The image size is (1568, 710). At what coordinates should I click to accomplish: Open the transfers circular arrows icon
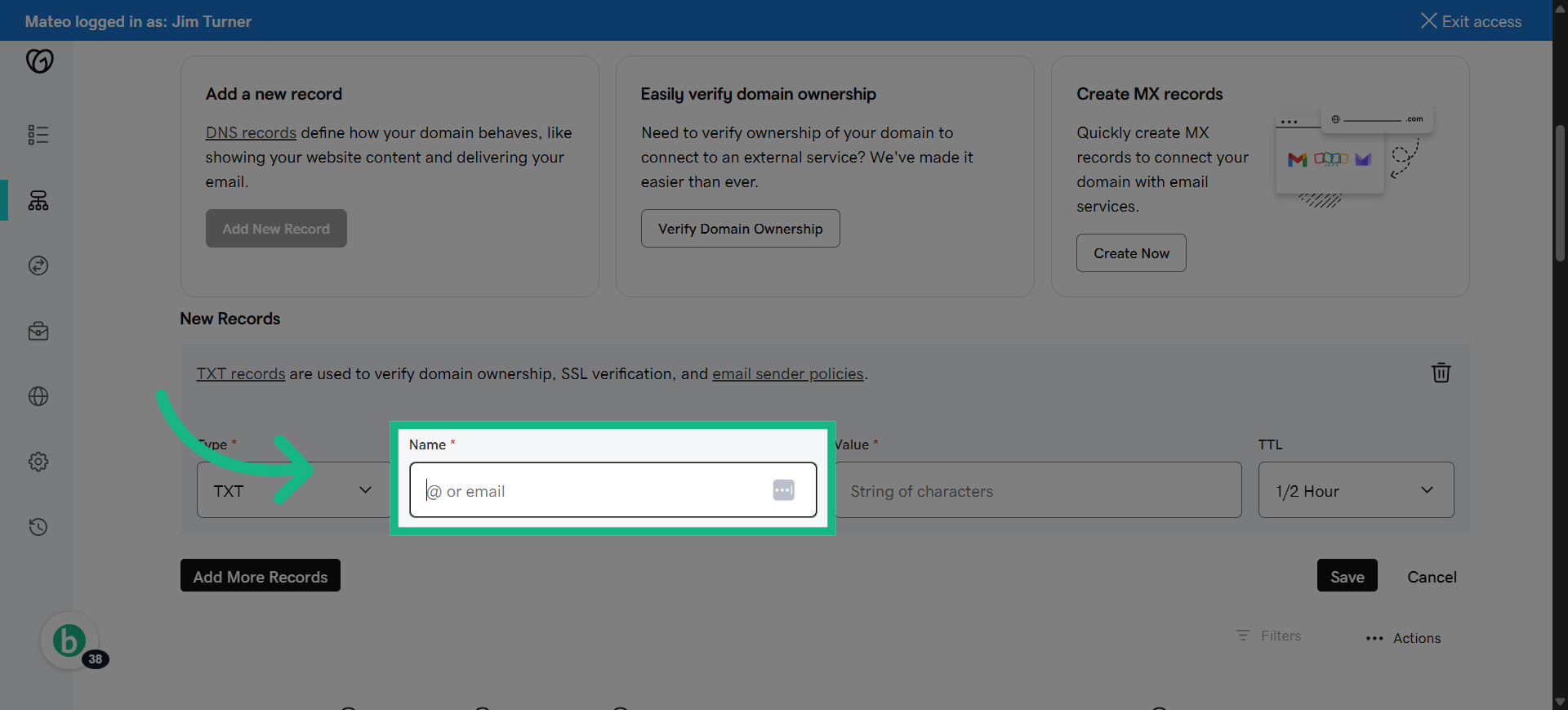(x=38, y=266)
